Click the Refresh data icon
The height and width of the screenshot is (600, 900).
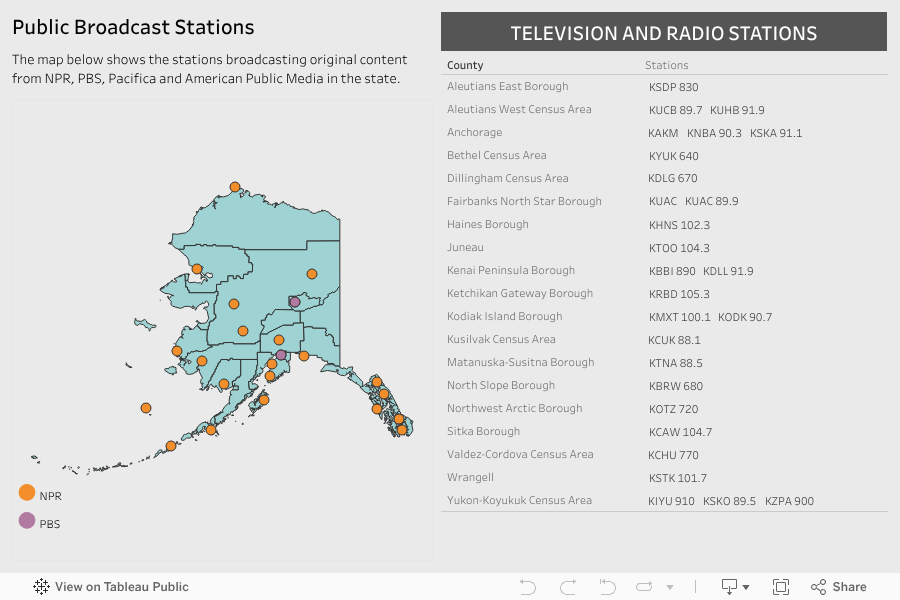click(644, 586)
